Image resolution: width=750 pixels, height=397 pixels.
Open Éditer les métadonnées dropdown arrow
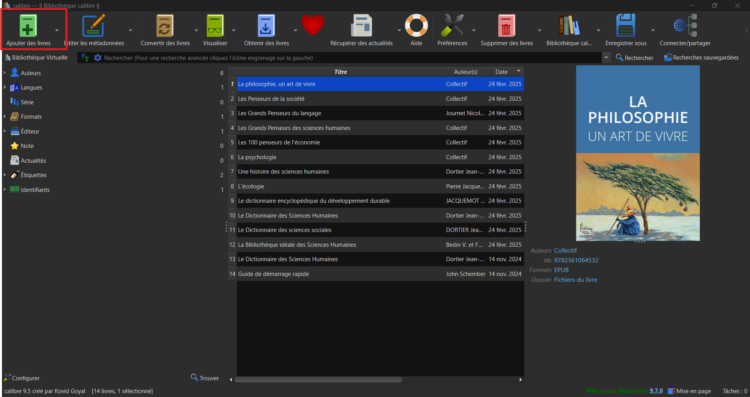(x=130, y=30)
